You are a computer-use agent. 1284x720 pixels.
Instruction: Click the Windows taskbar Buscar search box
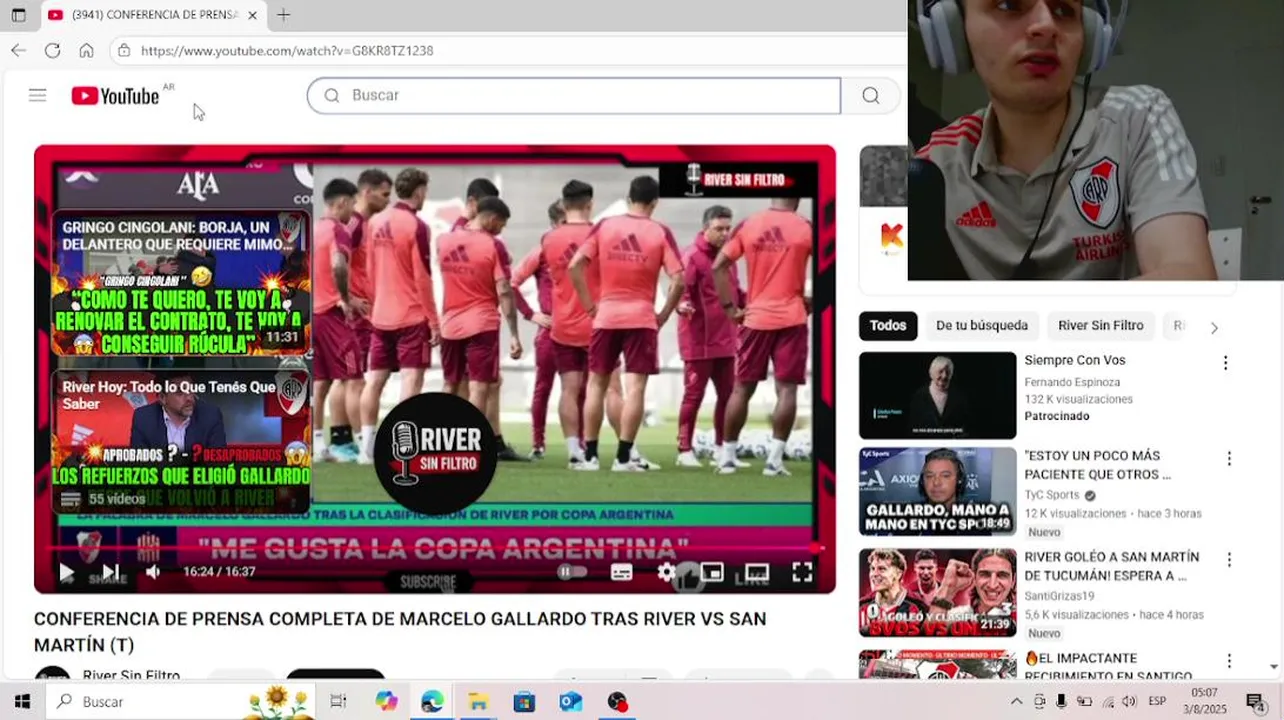[x=180, y=702]
